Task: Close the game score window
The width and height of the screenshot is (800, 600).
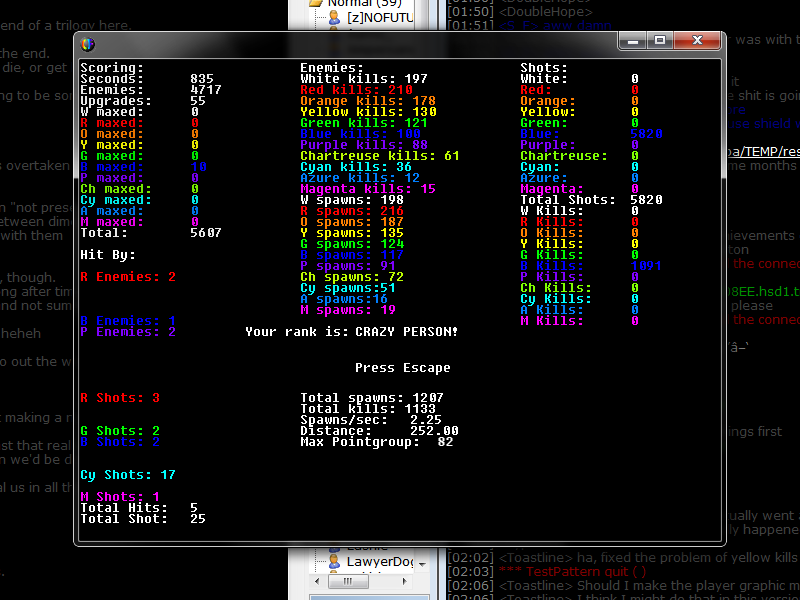Action: [x=697, y=40]
